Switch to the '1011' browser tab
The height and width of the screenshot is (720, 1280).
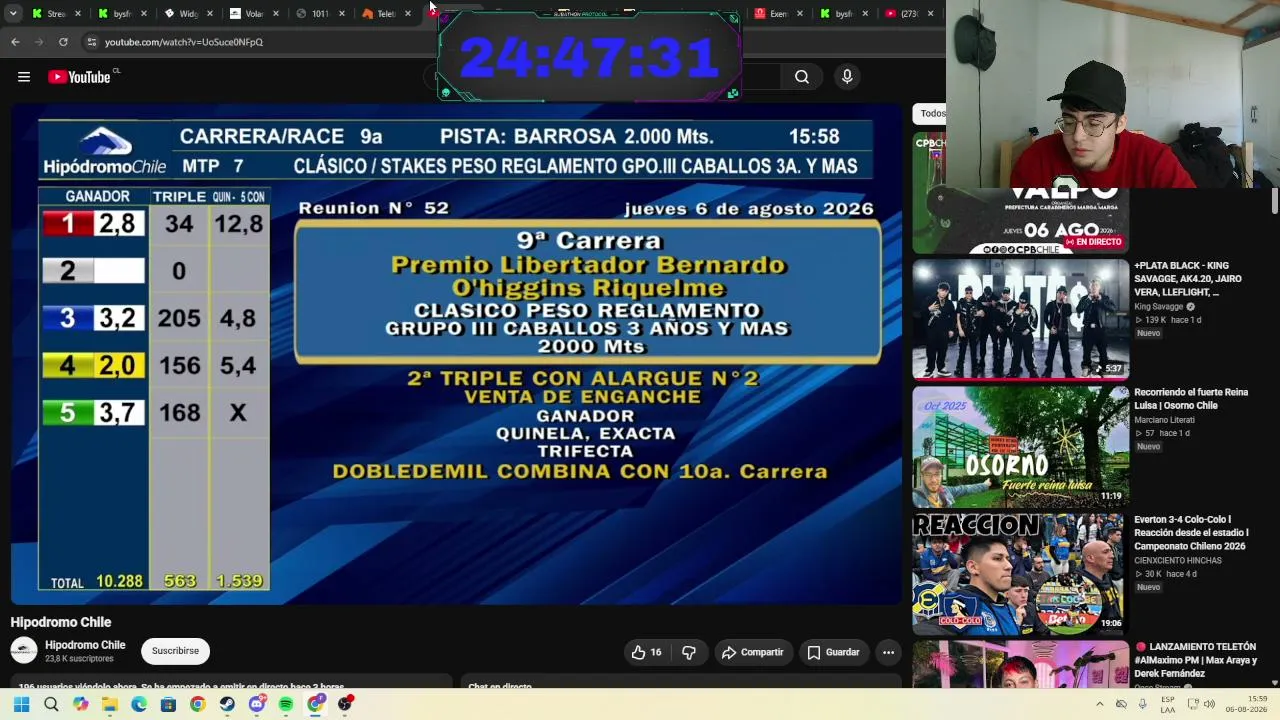point(320,14)
